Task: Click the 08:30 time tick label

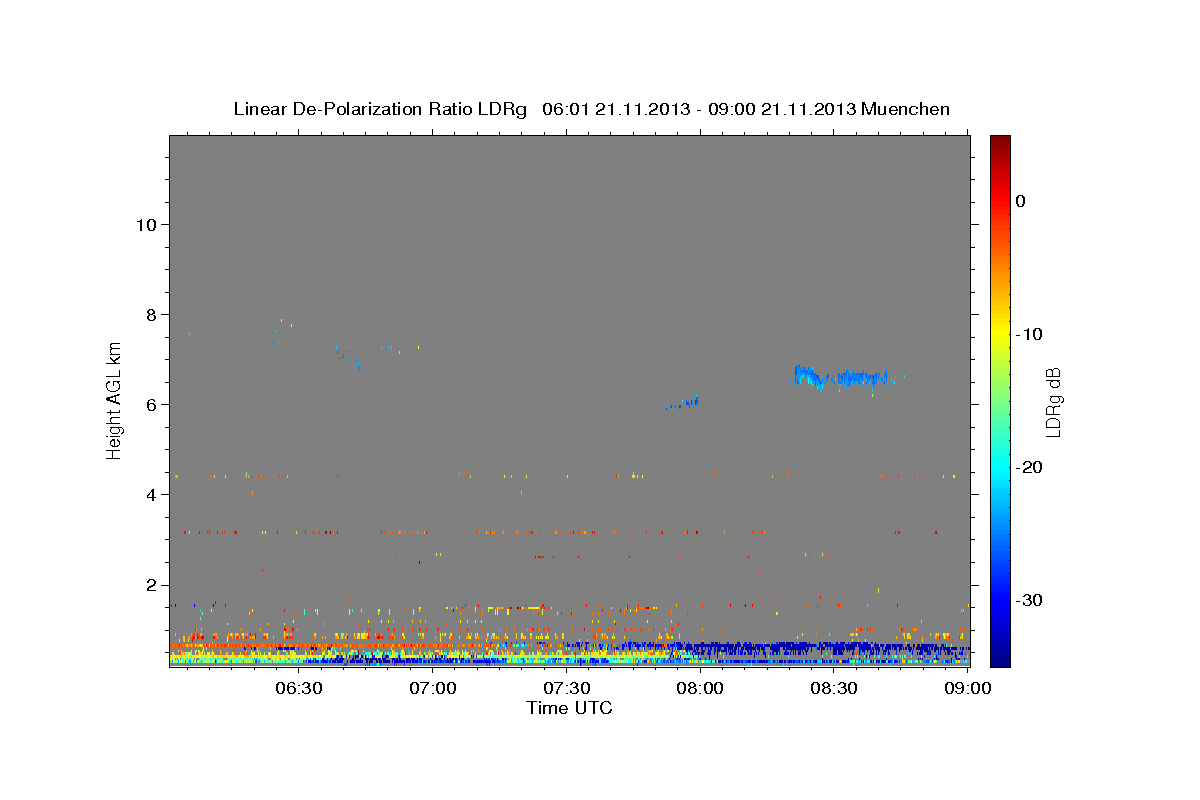Action: 834,688
